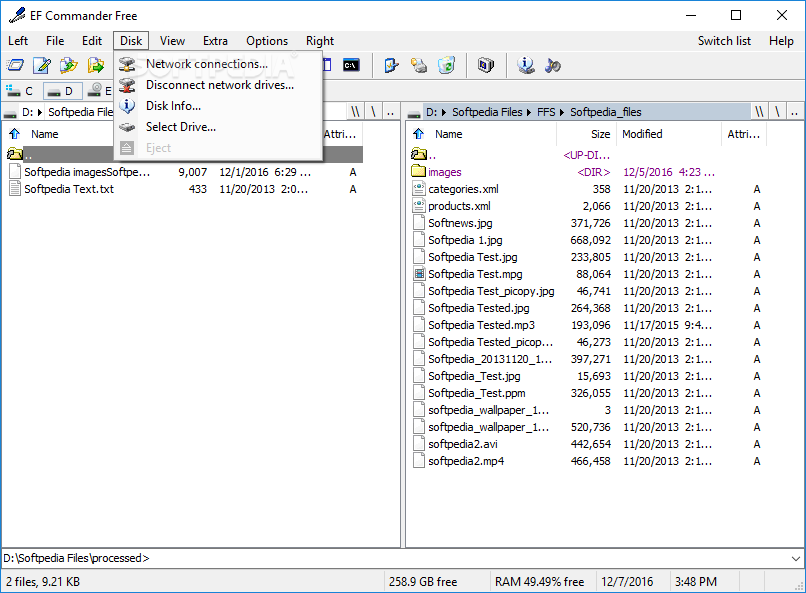Click the Disk Info menu icon
806x593 pixels.
tap(127, 106)
